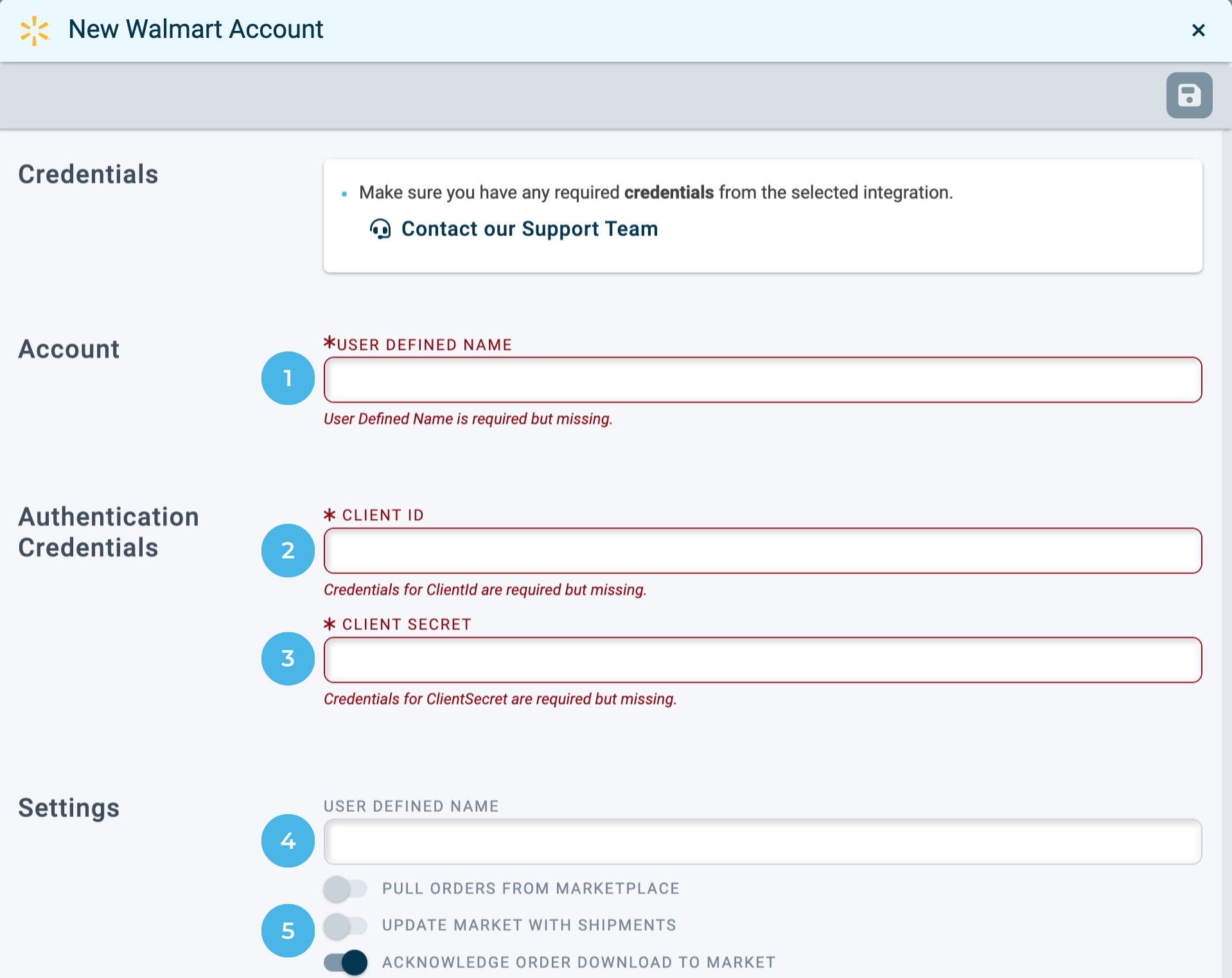This screenshot has width=1232, height=978.
Task: Select the Credentials section heading
Action: (x=88, y=173)
